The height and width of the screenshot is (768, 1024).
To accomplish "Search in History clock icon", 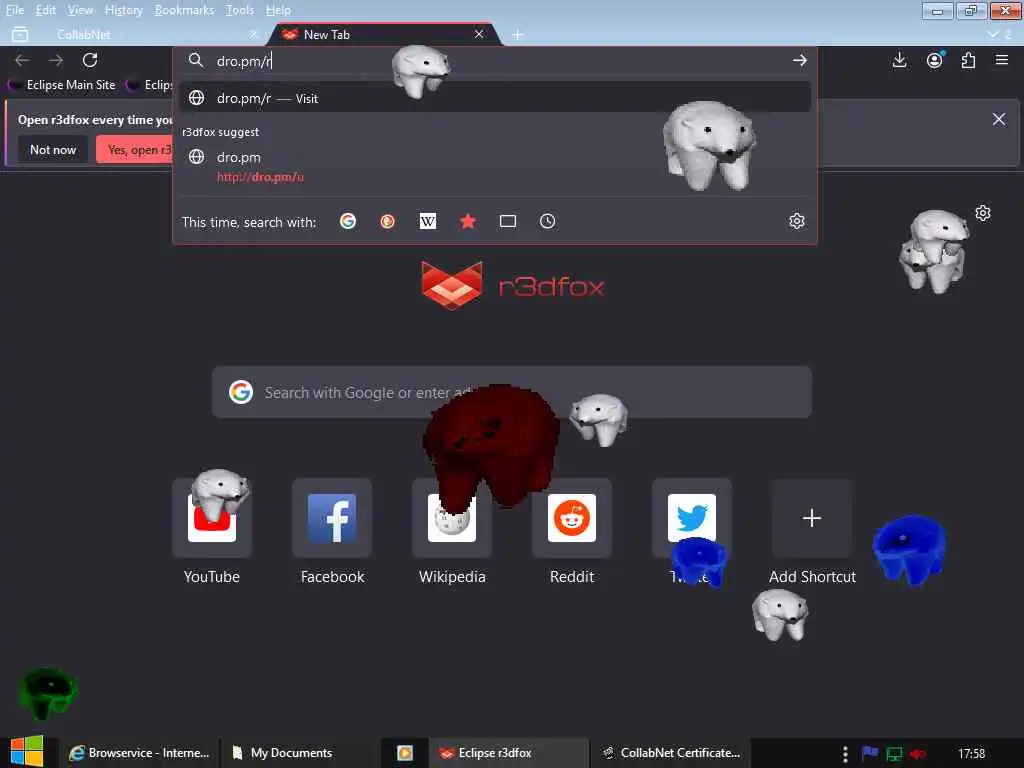I will click(x=547, y=221).
